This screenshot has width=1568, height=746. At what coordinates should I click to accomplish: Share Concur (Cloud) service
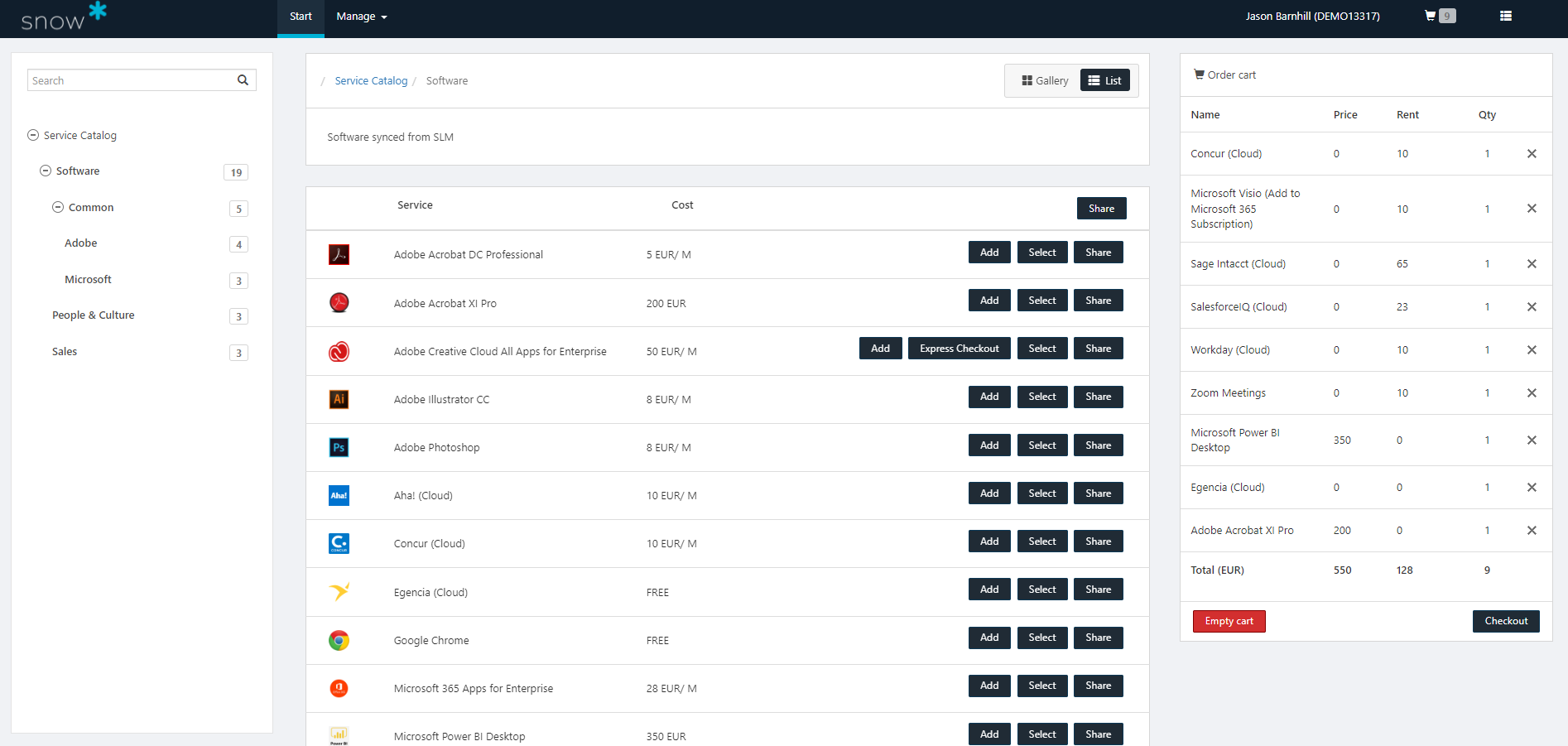[x=1099, y=541]
